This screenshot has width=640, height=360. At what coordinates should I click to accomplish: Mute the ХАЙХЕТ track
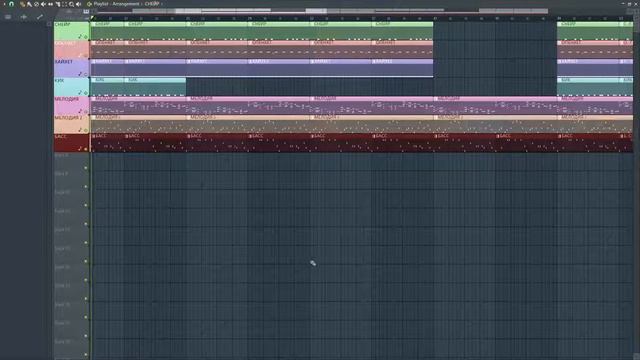coord(86,74)
